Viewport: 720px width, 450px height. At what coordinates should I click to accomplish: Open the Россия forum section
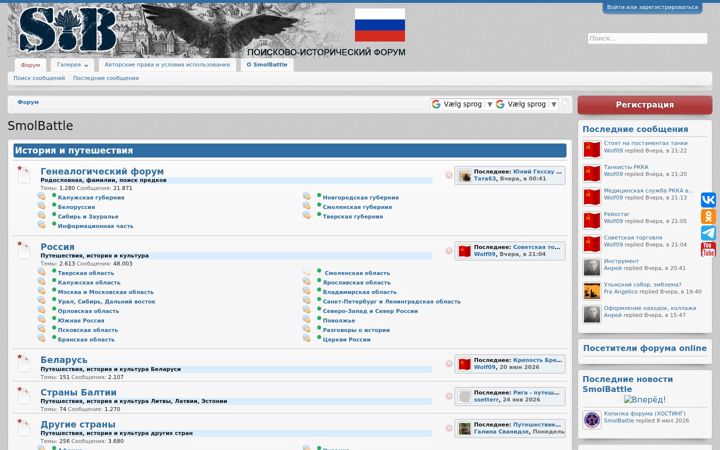(57, 247)
